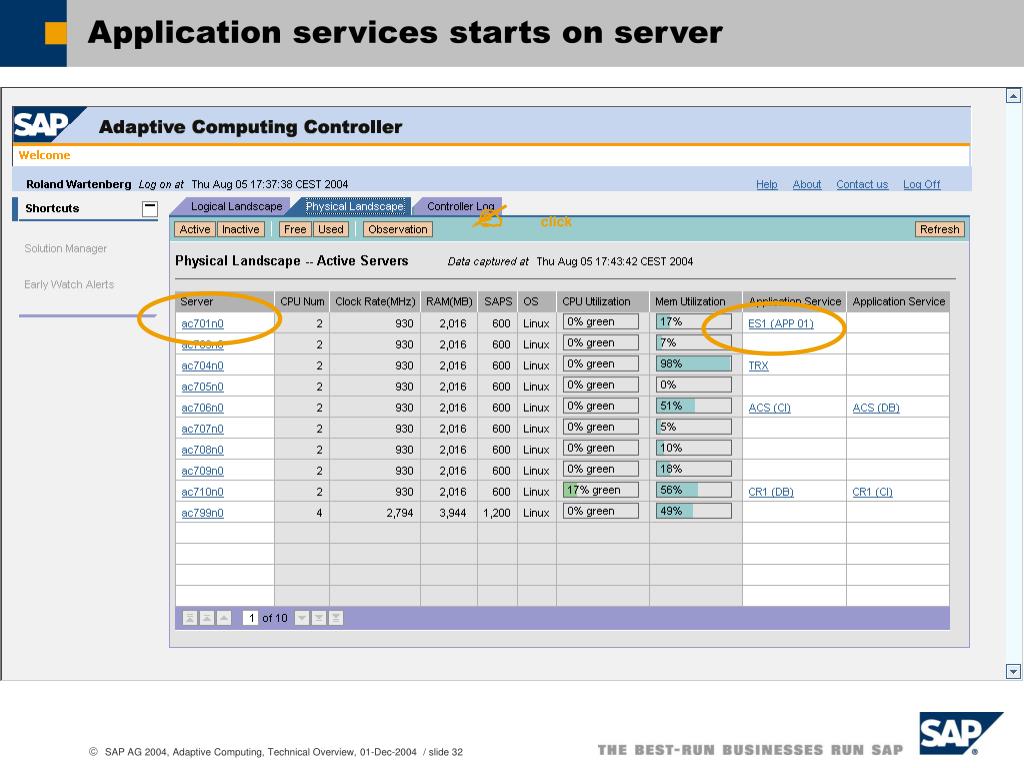Switch to the Logical Landscape tab
This screenshot has height=768, width=1024.
(236, 206)
